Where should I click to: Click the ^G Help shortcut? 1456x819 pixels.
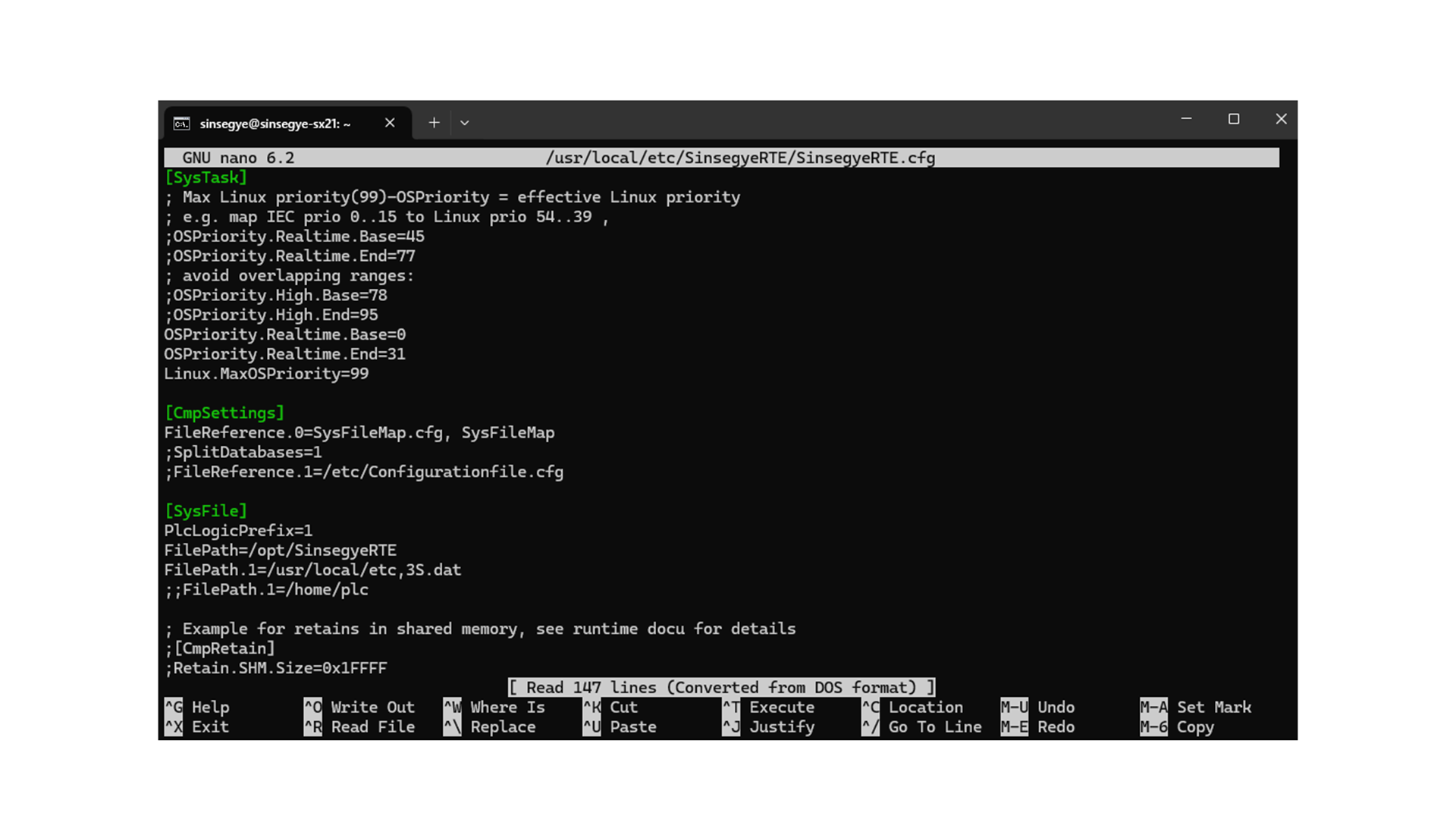click(x=197, y=707)
